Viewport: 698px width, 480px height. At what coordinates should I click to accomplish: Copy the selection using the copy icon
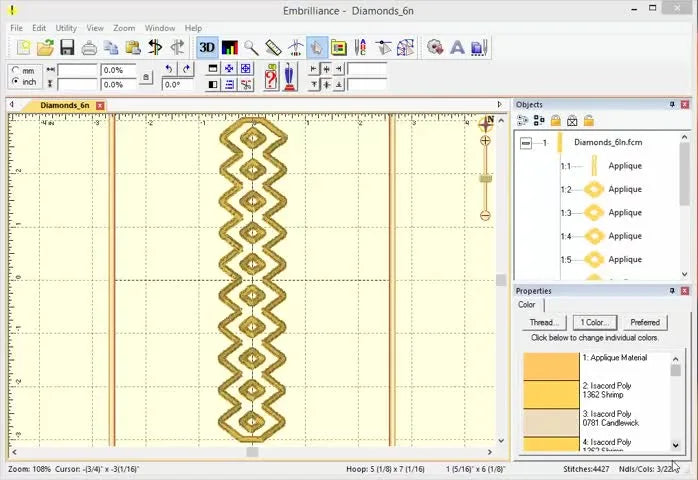tap(111, 47)
